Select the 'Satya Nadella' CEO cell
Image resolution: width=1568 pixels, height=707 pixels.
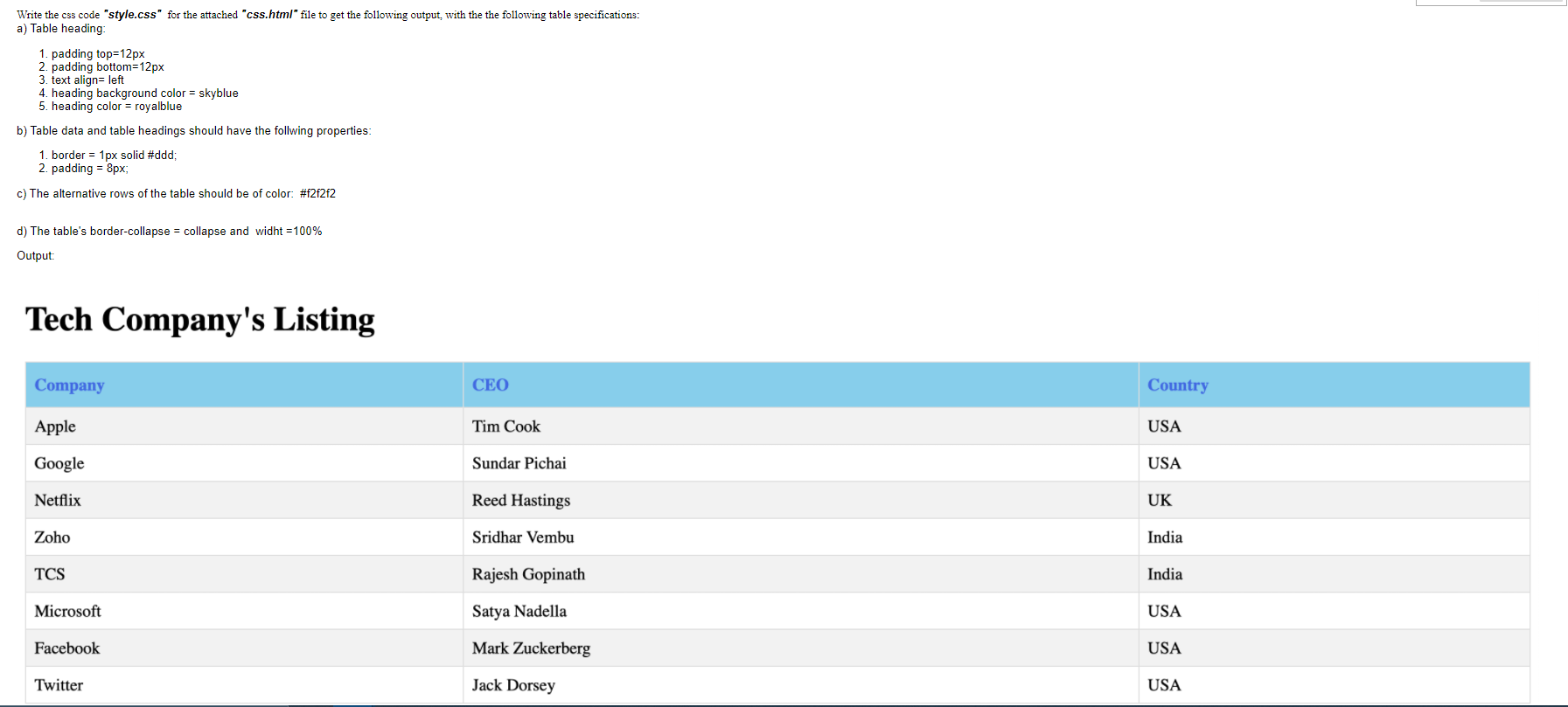[x=800, y=611]
